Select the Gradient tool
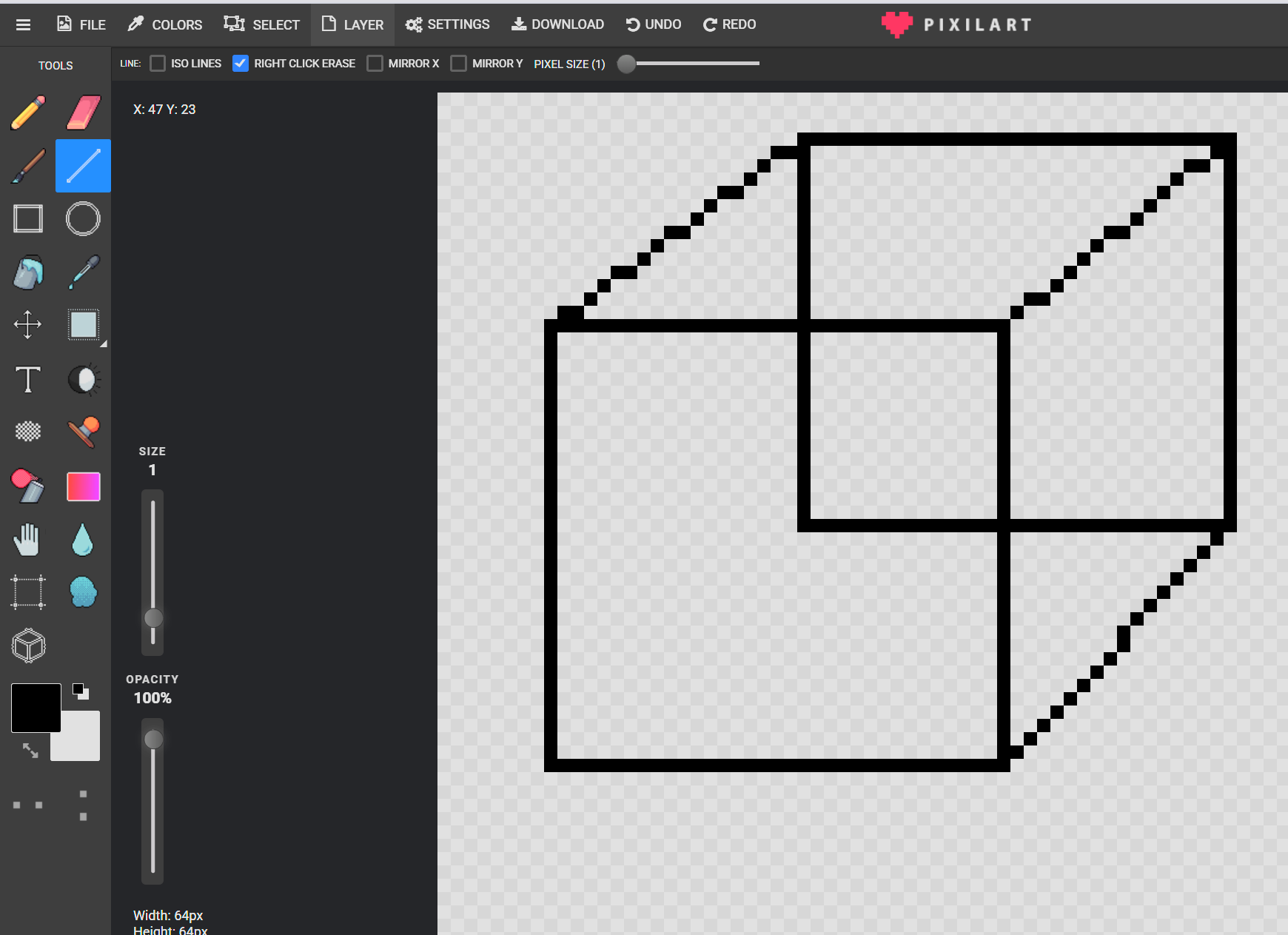 [x=83, y=486]
